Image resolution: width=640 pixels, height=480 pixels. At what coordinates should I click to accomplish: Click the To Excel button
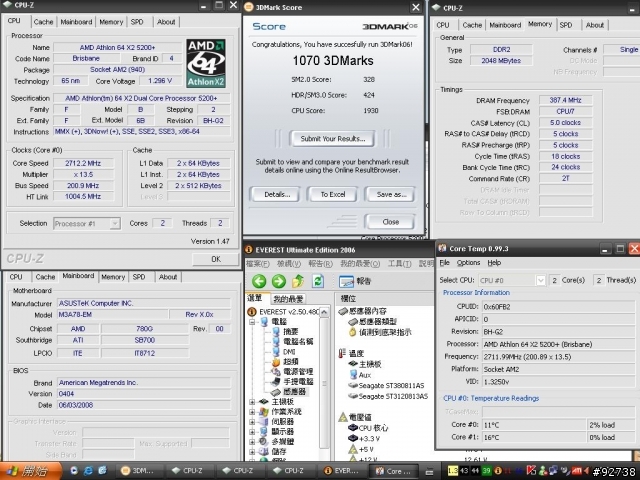click(x=333, y=194)
